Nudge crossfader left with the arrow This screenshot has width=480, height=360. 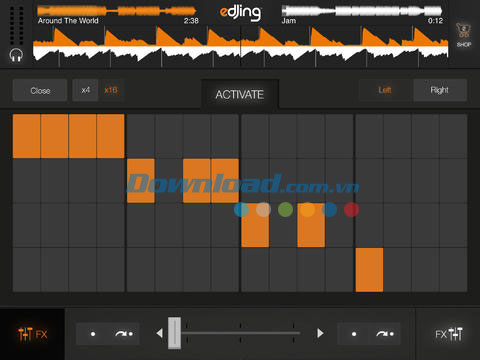coord(160,333)
